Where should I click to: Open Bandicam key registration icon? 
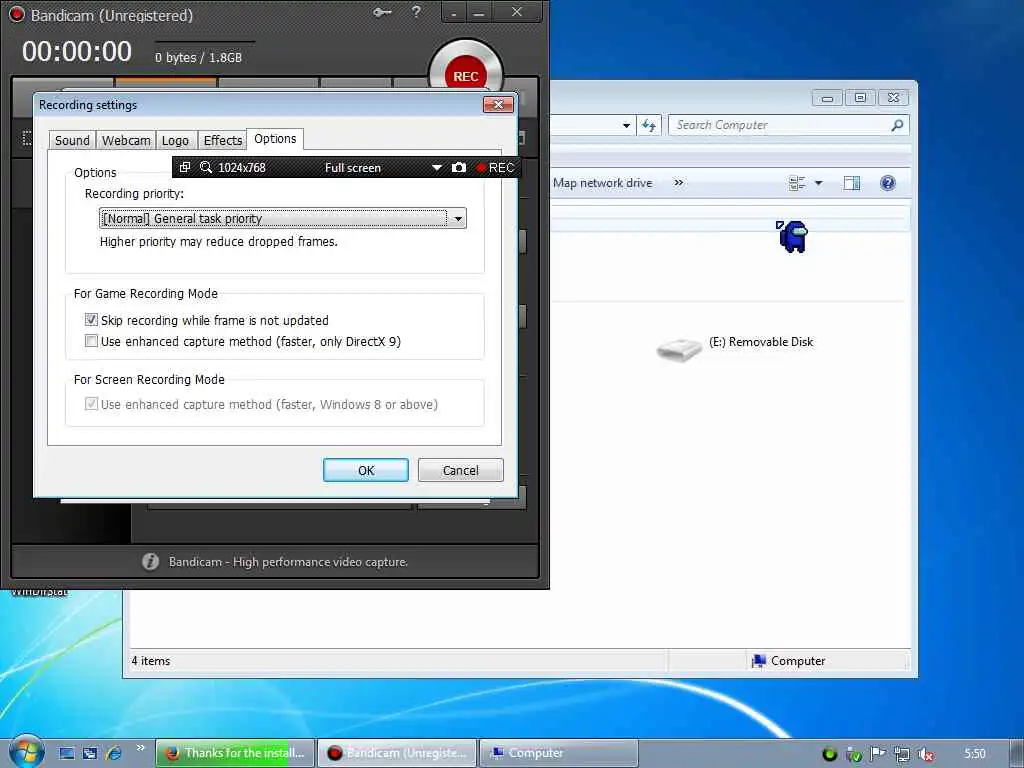click(x=382, y=12)
